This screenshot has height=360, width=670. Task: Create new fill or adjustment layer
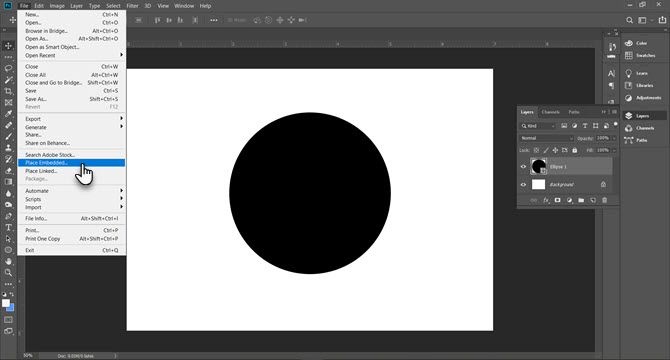(x=569, y=200)
